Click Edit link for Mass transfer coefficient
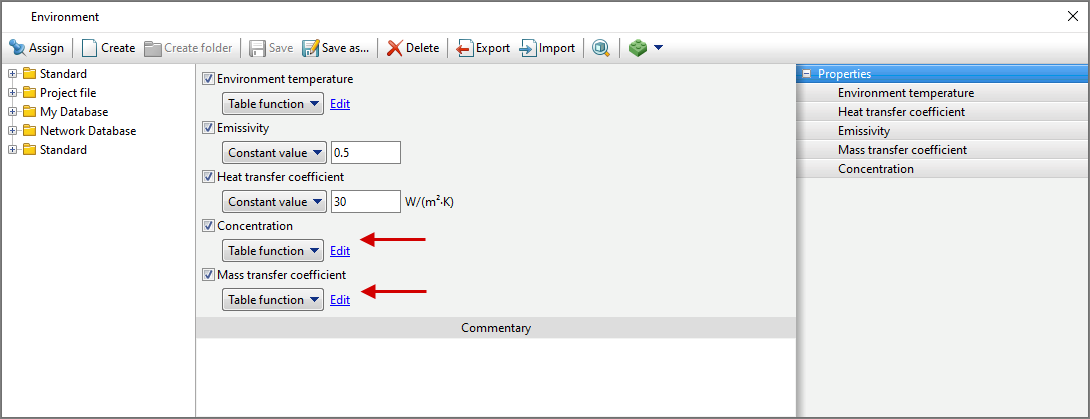1090x419 pixels. point(340,300)
